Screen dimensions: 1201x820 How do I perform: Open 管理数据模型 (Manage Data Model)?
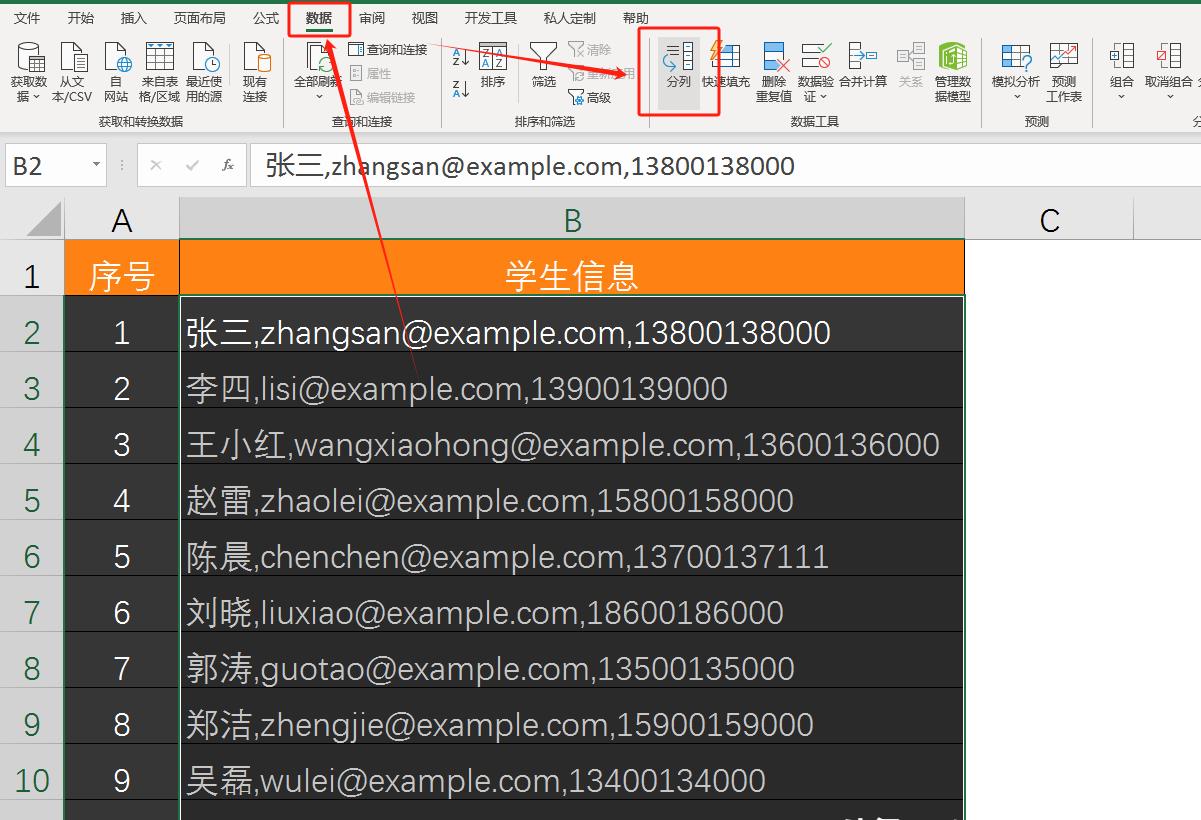pyautogui.click(x=953, y=71)
